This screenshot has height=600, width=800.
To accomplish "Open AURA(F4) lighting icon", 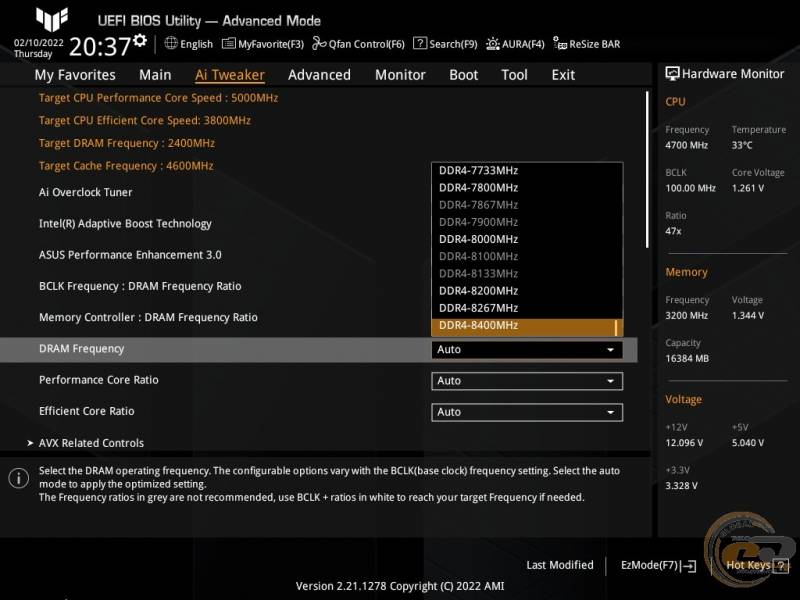I will point(493,43).
